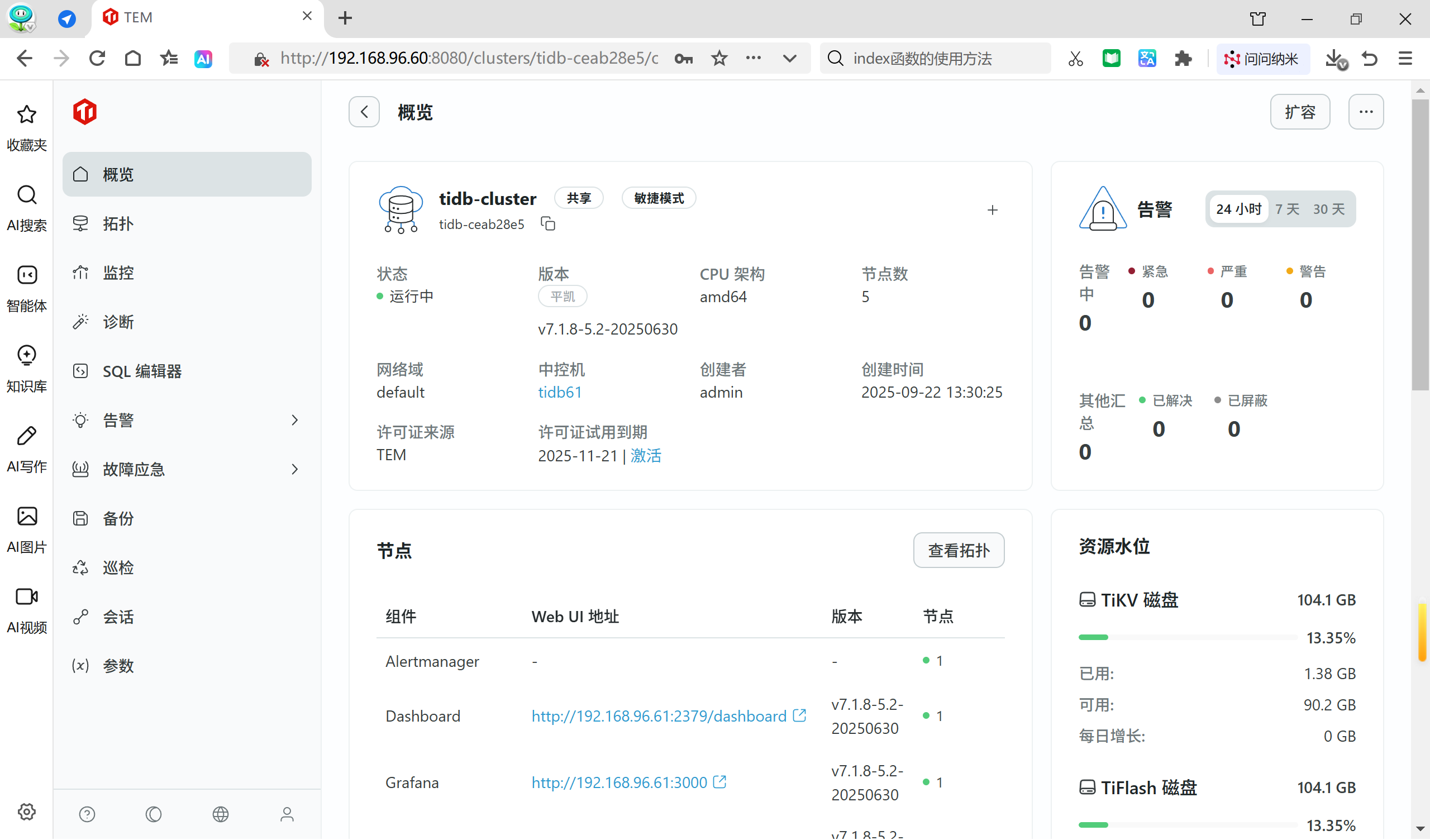Open 诊断 diagnosis menu item

click(x=187, y=322)
